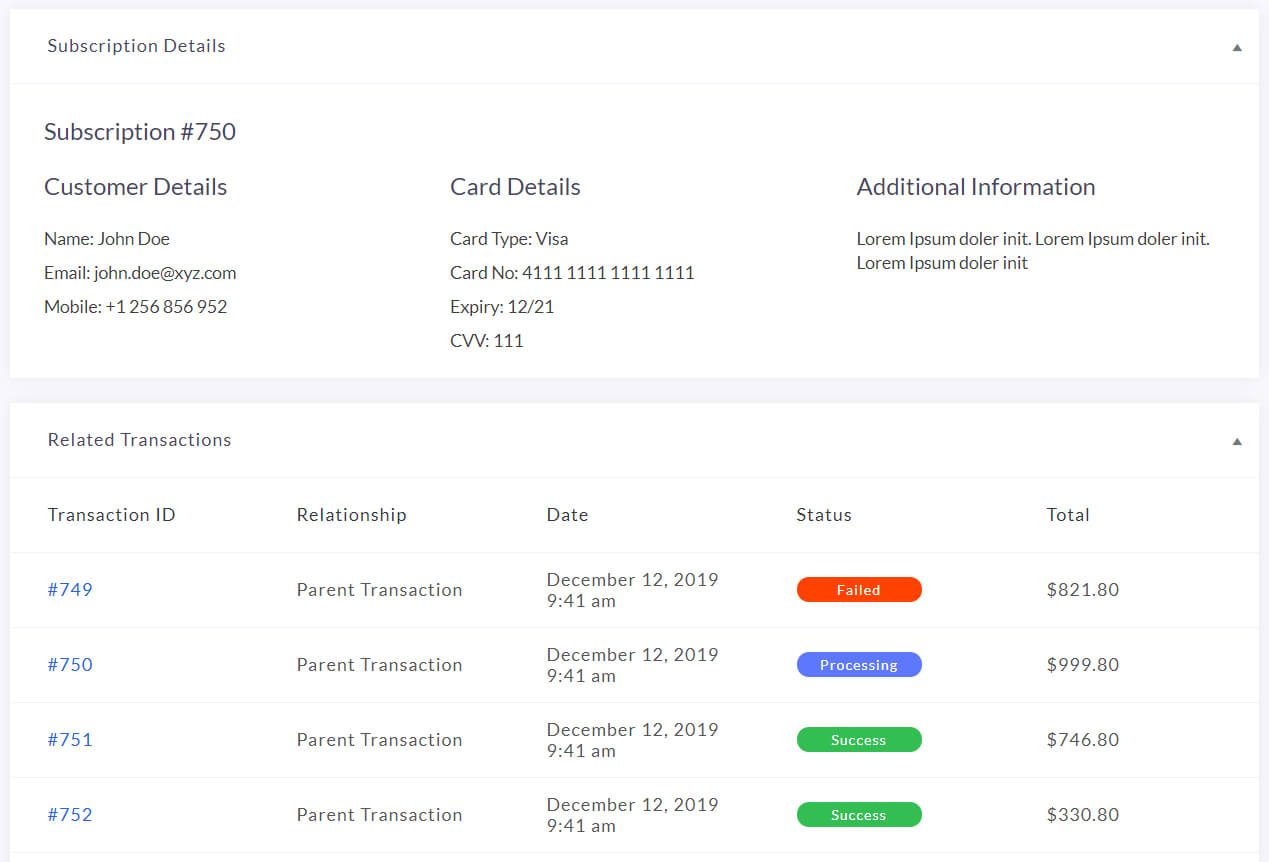The width and height of the screenshot is (1269, 862).
Task: Select the Total column header
Action: 1068,514
